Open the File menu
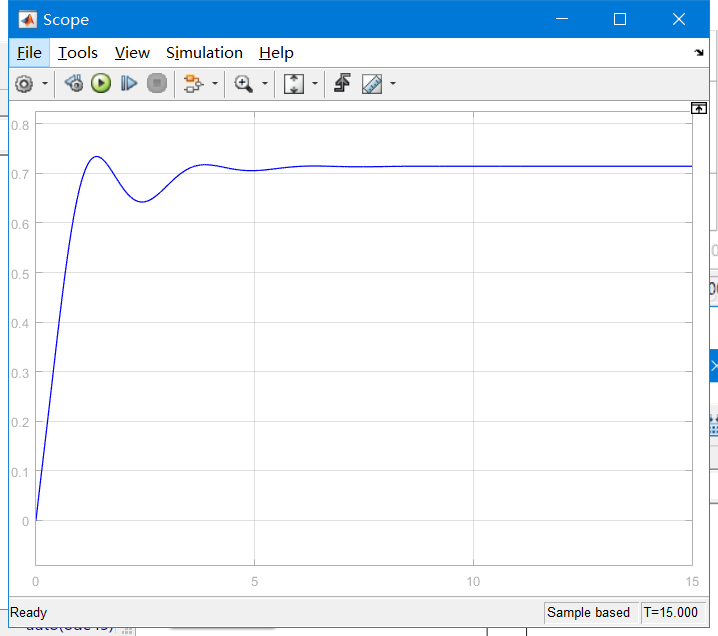718x636 pixels. coord(29,53)
